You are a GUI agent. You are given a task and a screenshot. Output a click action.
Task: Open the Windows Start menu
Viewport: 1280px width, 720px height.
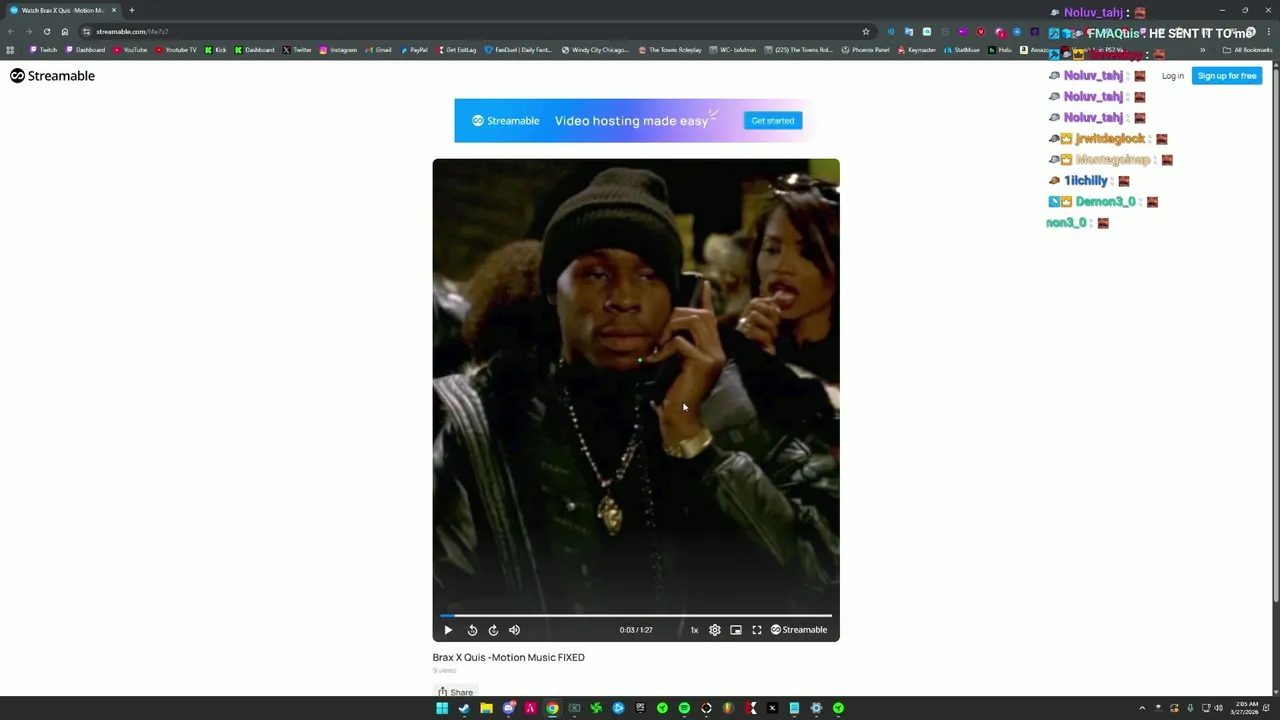tap(442, 708)
